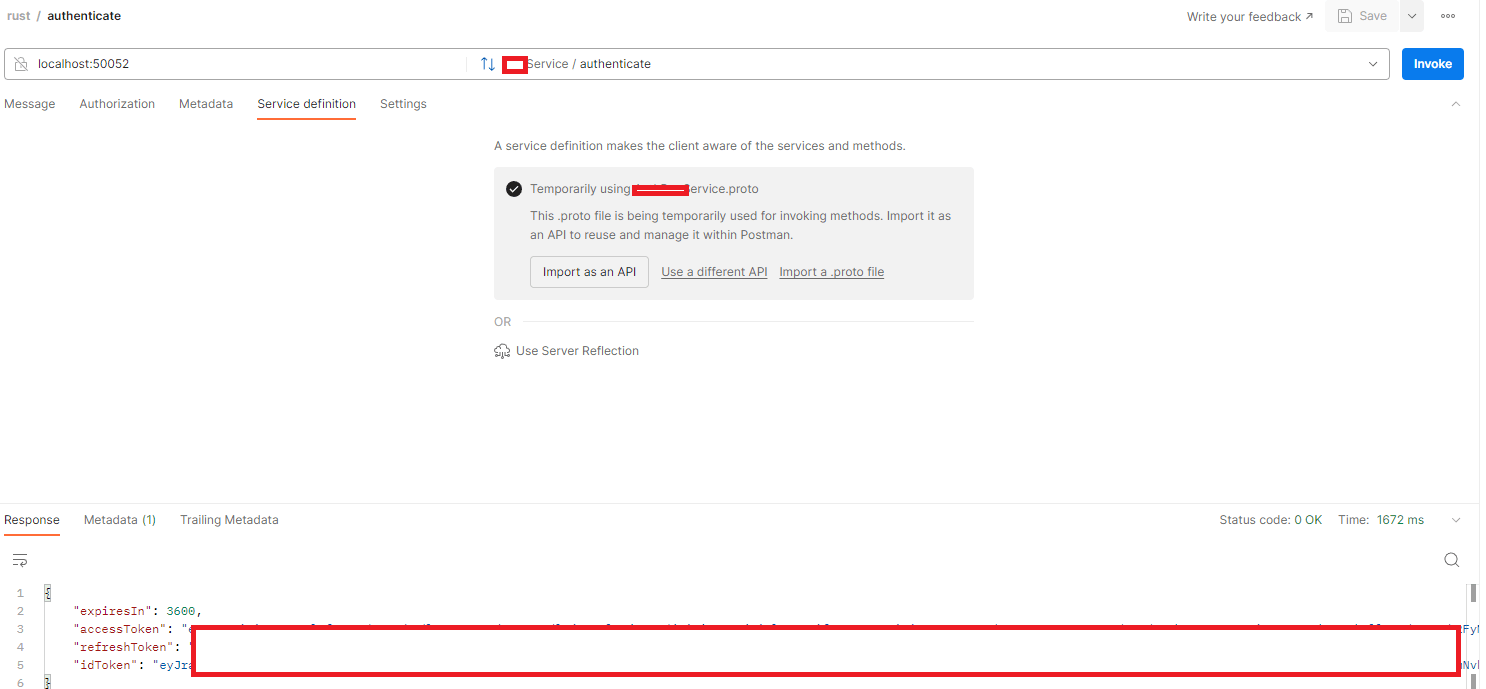Toggle response line wrap icon
This screenshot has height=689, width=1486.
pos(20,560)
